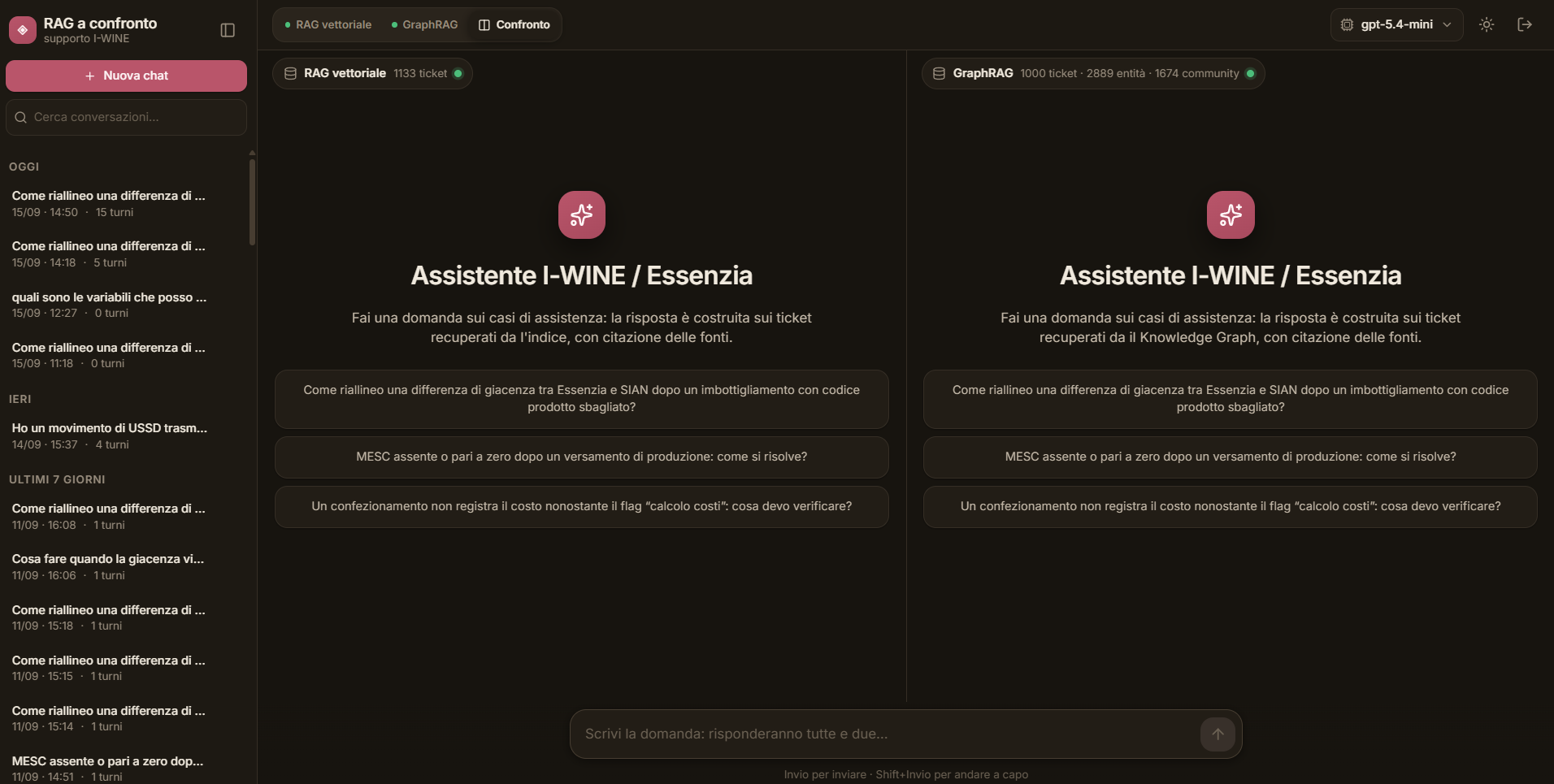Click the RAG vettoriale 1133 ticket status chip
1554x784 pixels.
[x=372, y=73]
